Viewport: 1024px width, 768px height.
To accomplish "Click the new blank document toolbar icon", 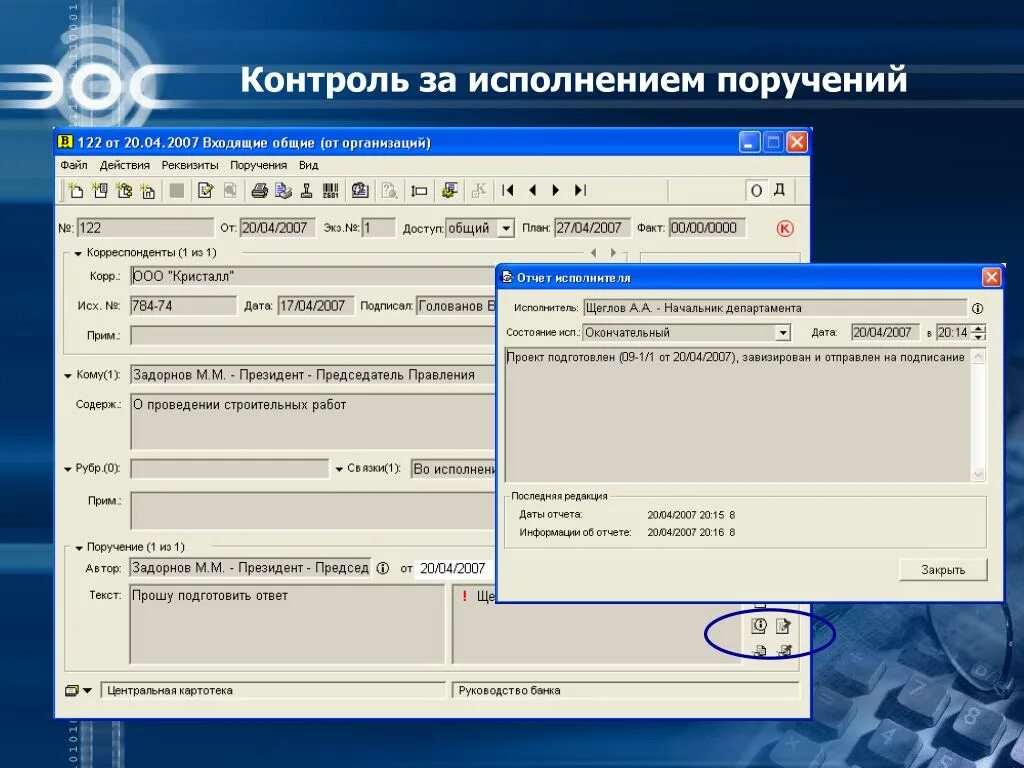I will [76, 190].
